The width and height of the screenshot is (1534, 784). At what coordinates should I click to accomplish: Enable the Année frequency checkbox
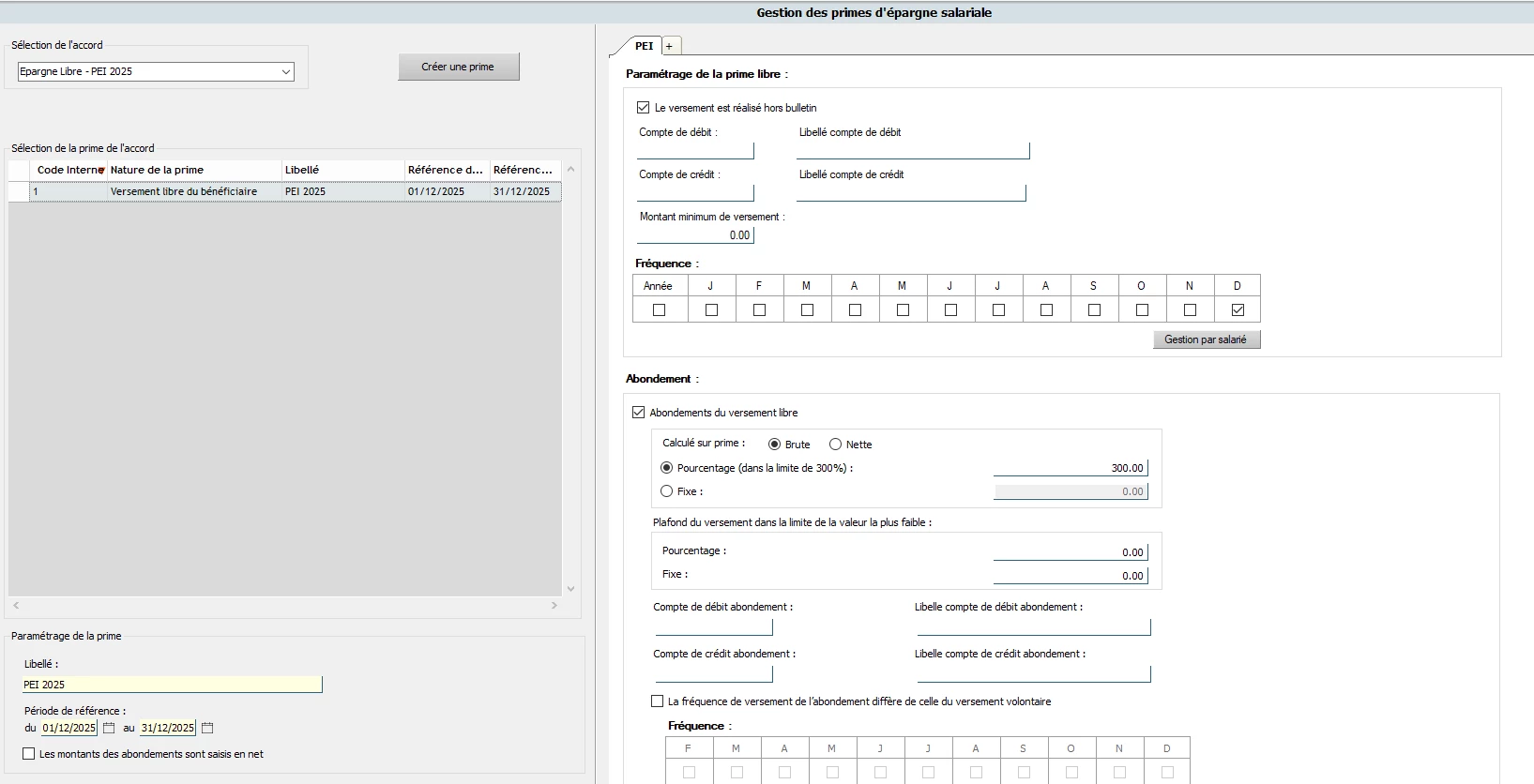[x=659, y=310]
